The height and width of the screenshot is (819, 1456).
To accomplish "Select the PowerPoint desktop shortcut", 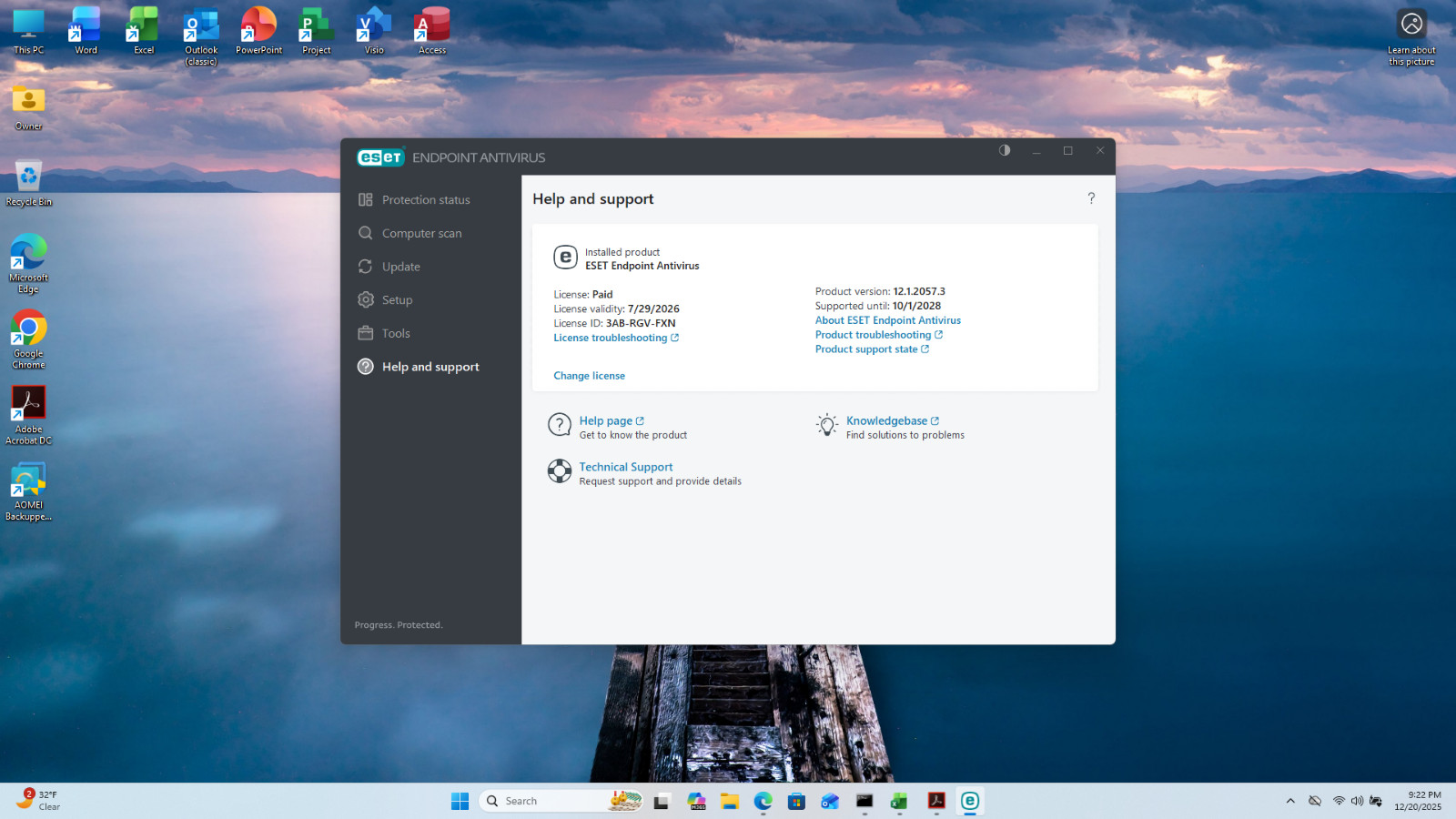I will 258,32.
